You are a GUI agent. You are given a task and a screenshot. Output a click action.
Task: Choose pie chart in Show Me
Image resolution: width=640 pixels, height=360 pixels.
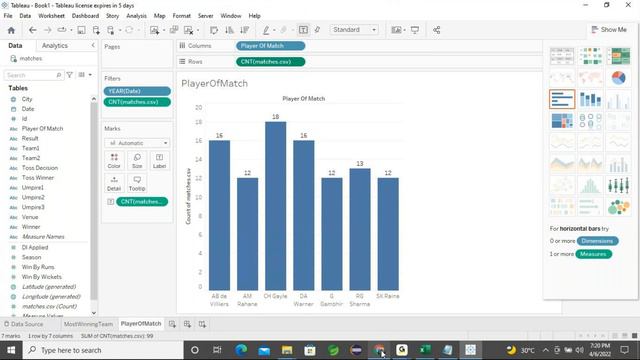618,78
